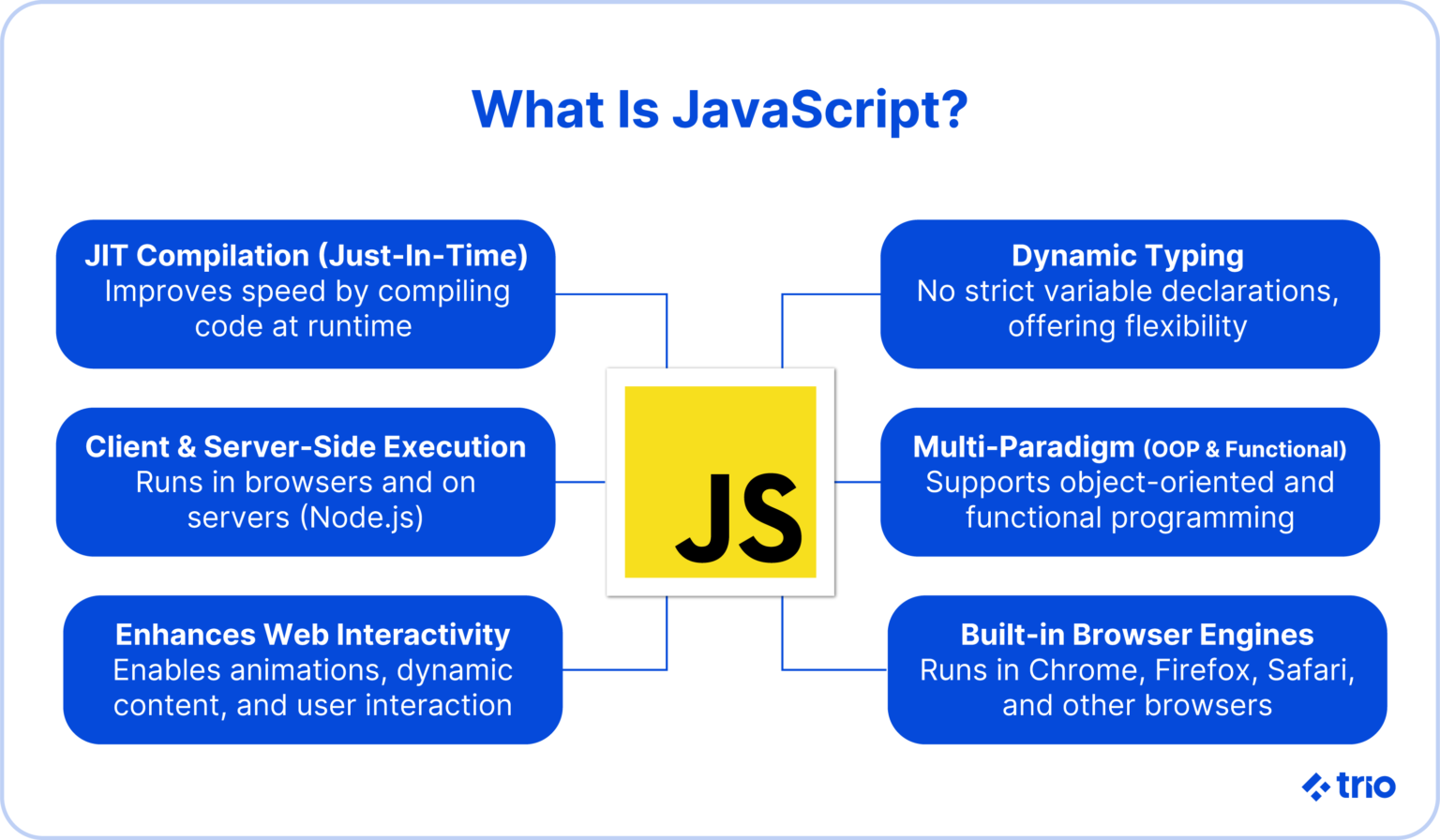Image resolution: width=1440 pixels, height=840 pixels.
Task: Click the yellow JS logo icon
Action: pyautogui.click(x=720, y=481)
